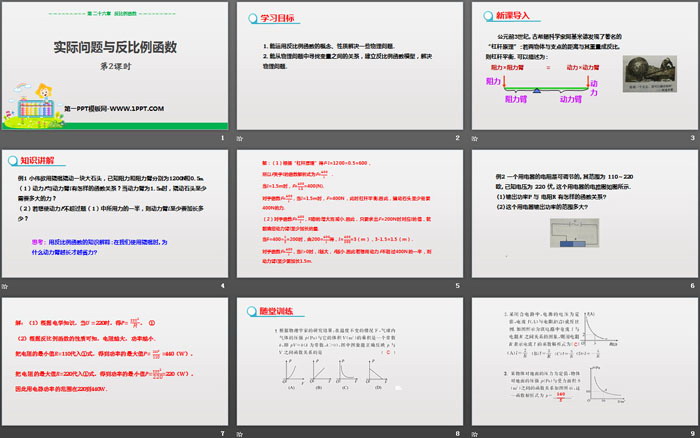Viewport: 700px width, 438px height.
Task: Click the animation star marker under slide 9
Action: click(472, 432)
